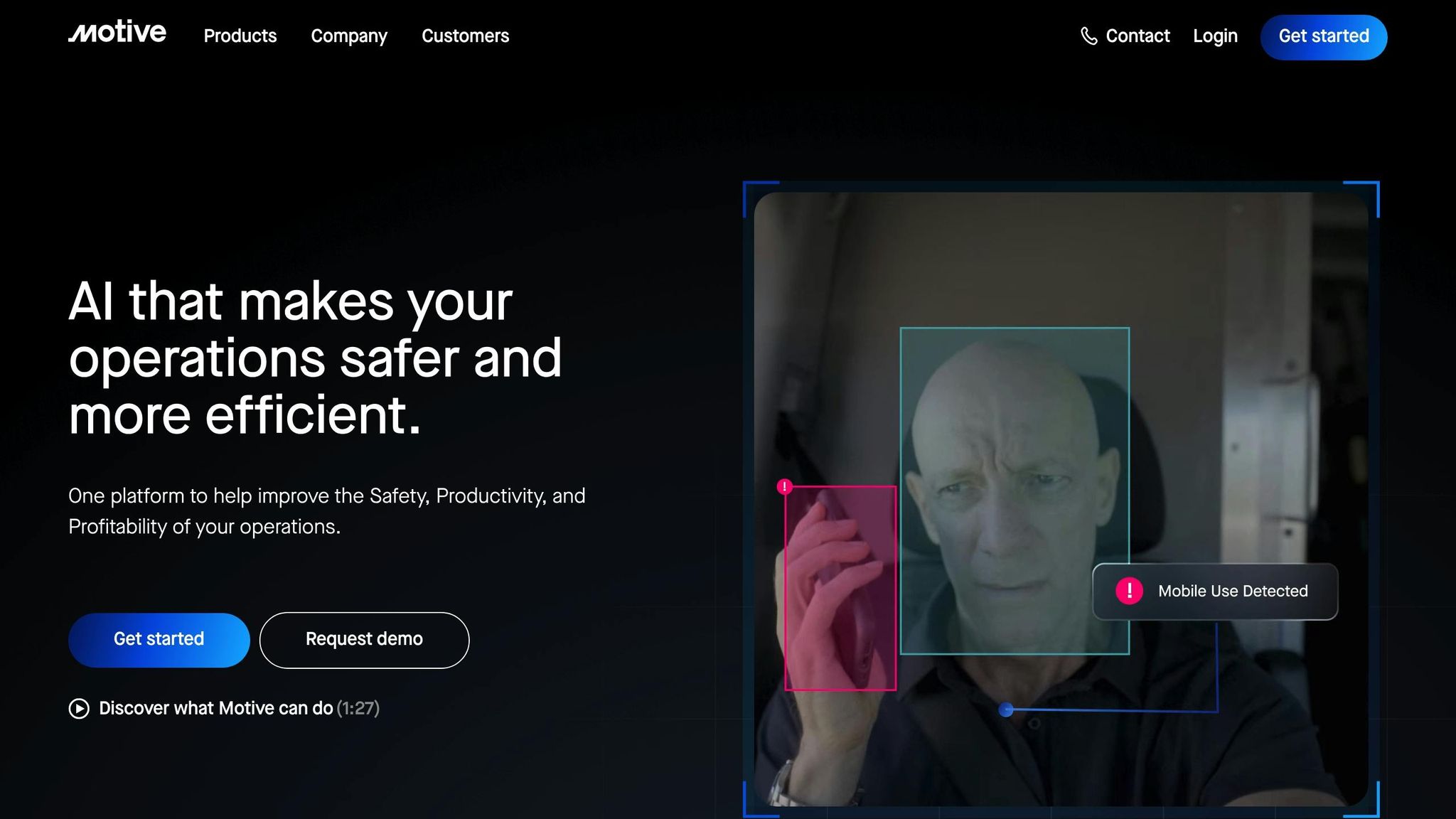
Task: Click the phone icon beside Contact
Action: pos(1088,36)
